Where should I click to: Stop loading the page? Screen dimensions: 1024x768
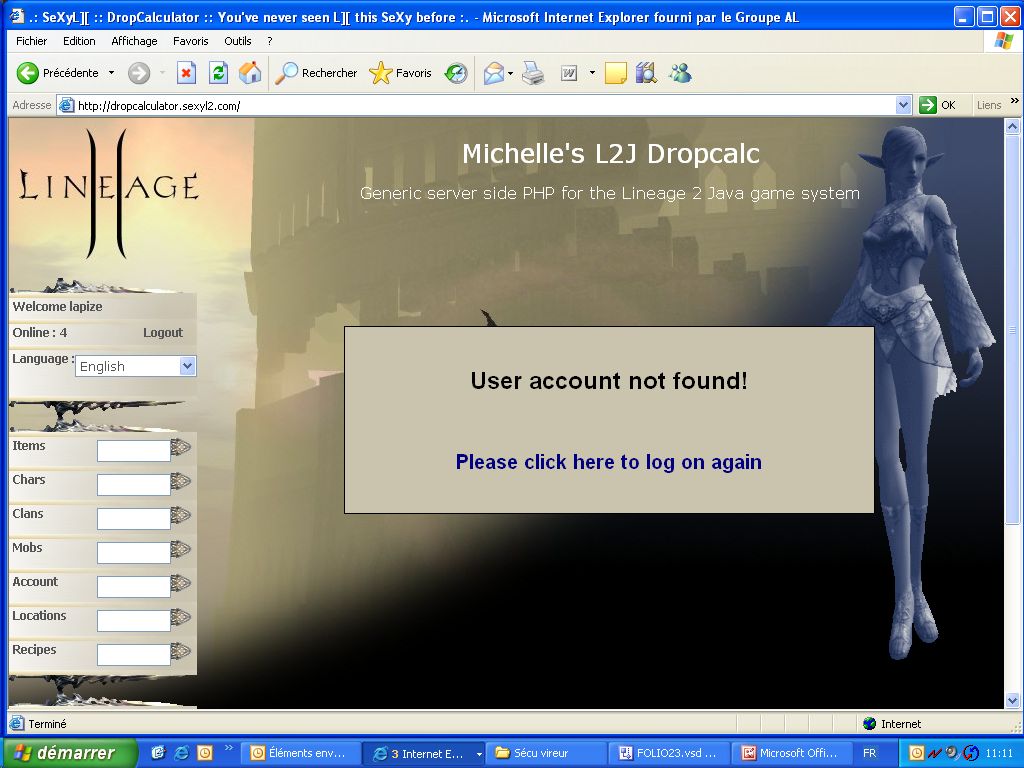[187, 73]
